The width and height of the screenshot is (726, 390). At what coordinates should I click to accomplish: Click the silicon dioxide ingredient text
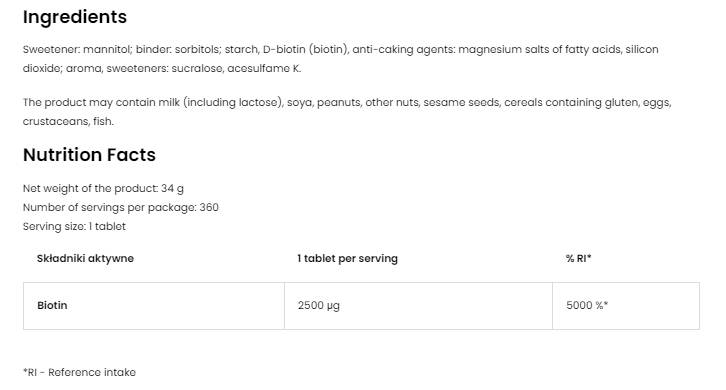coord(340,59)
